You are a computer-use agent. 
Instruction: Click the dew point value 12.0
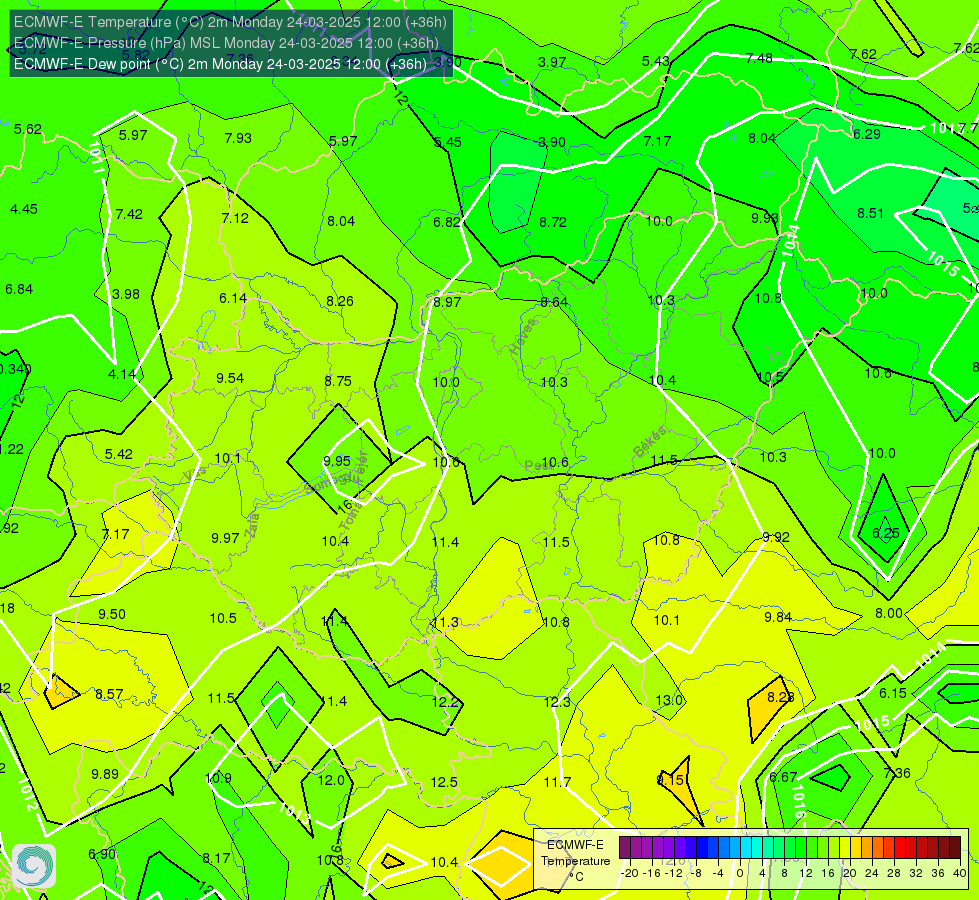(x=331, y=780)
